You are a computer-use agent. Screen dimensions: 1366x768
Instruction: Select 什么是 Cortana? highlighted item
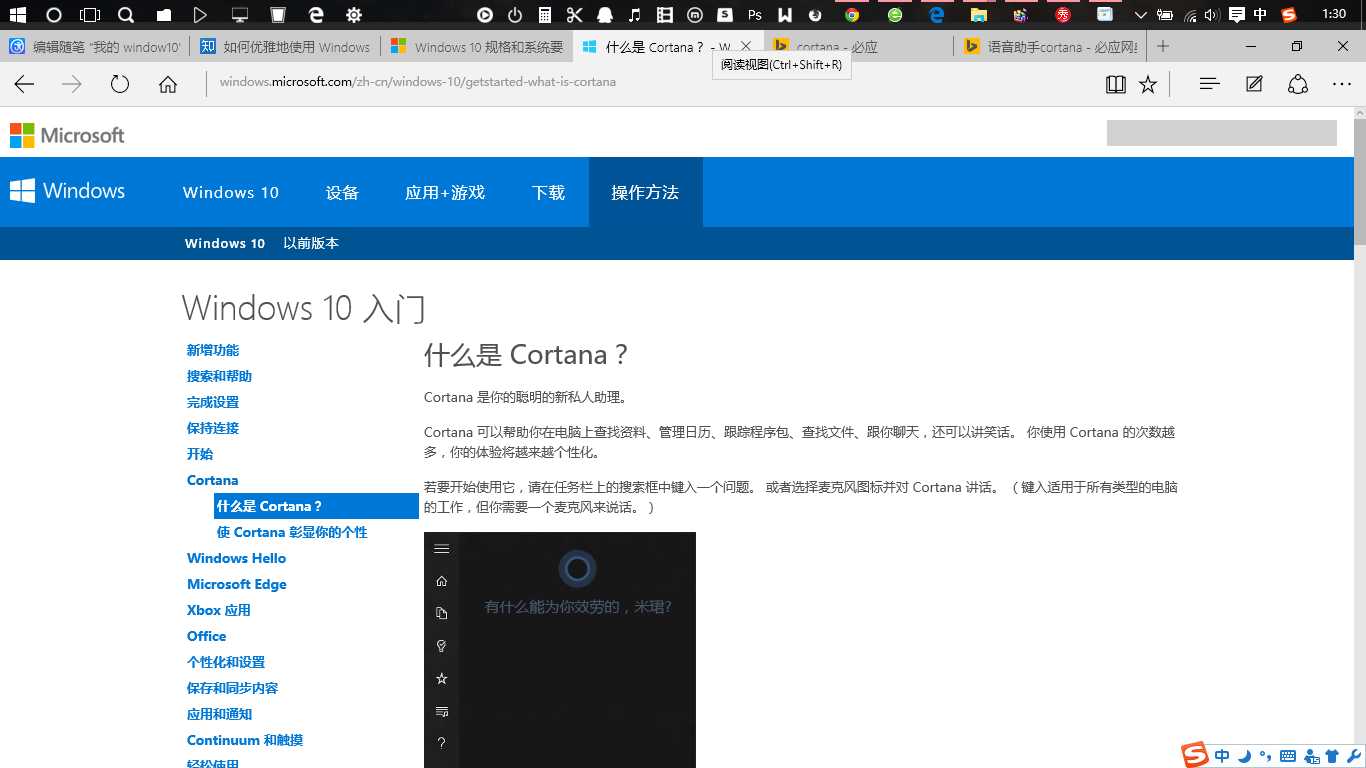click(x=316, y=506)
